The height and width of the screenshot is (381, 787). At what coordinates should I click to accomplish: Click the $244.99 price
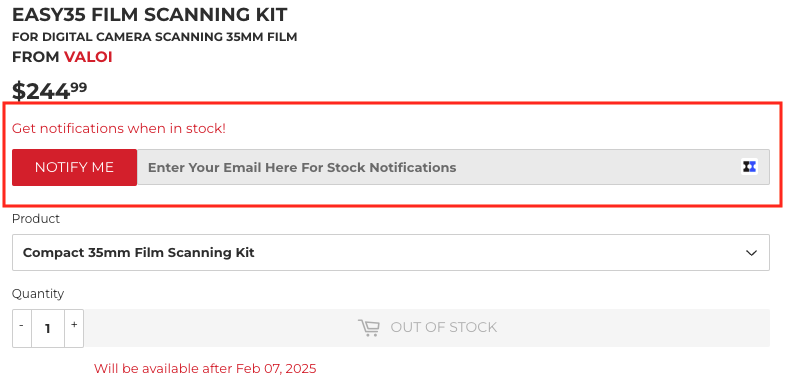coord(49,91)
